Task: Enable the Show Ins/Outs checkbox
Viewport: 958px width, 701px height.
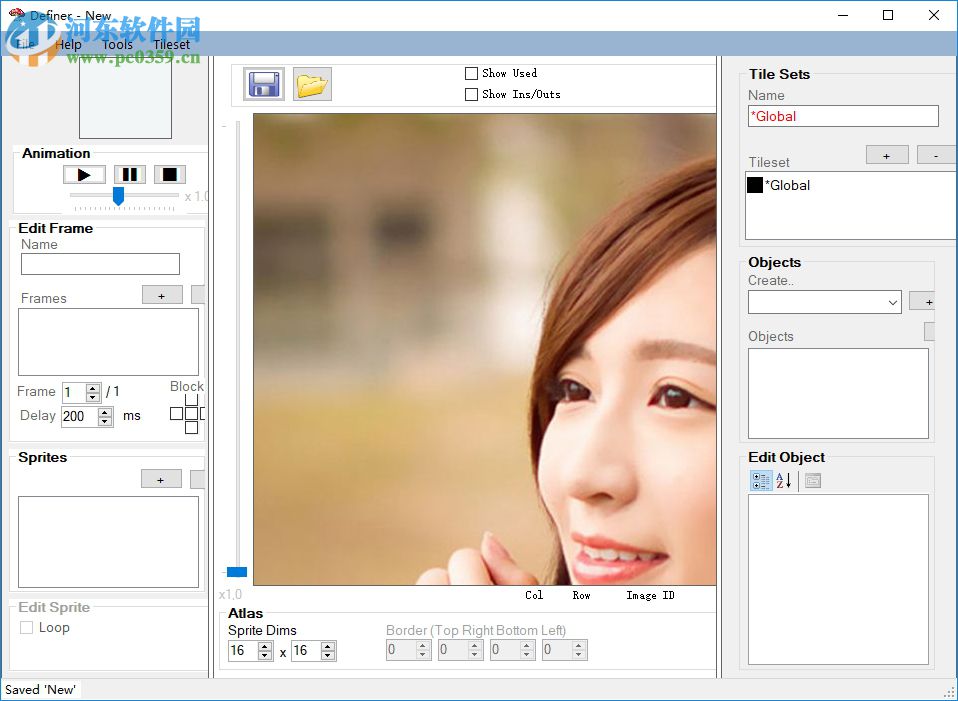Action: 472,94
